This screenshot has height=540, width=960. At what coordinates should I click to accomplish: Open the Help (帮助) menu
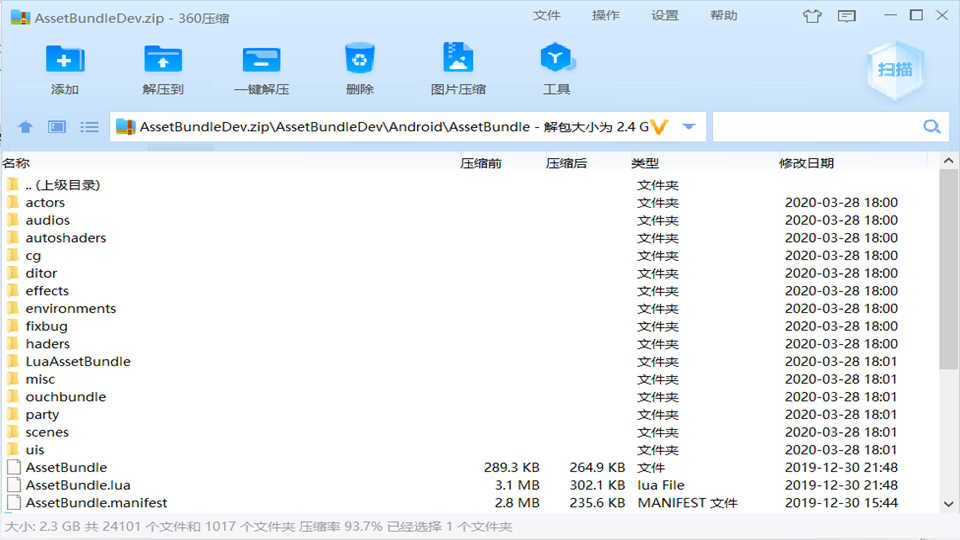tap(724, 15)
